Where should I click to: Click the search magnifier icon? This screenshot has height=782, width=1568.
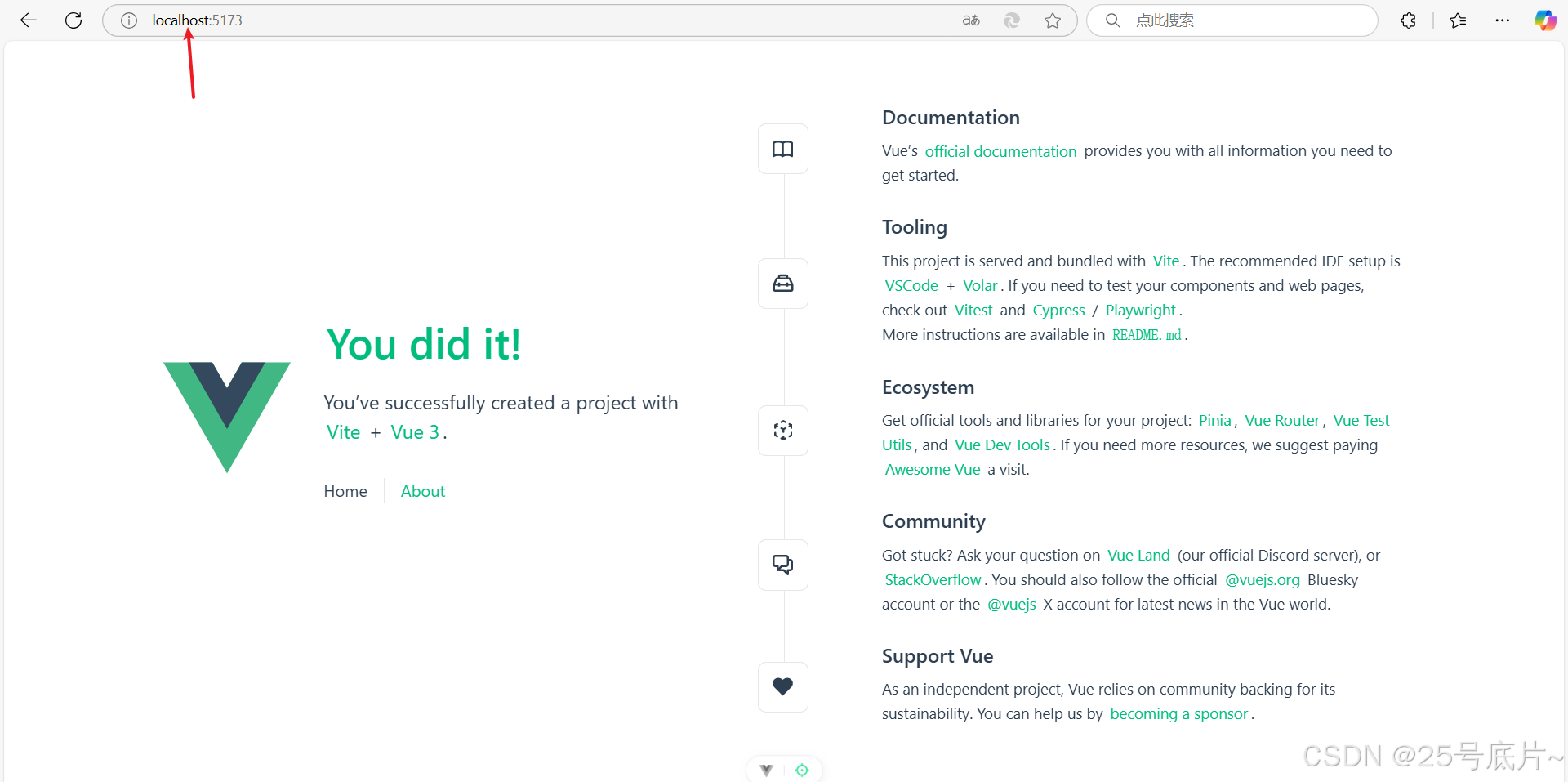pos(1112,20)
